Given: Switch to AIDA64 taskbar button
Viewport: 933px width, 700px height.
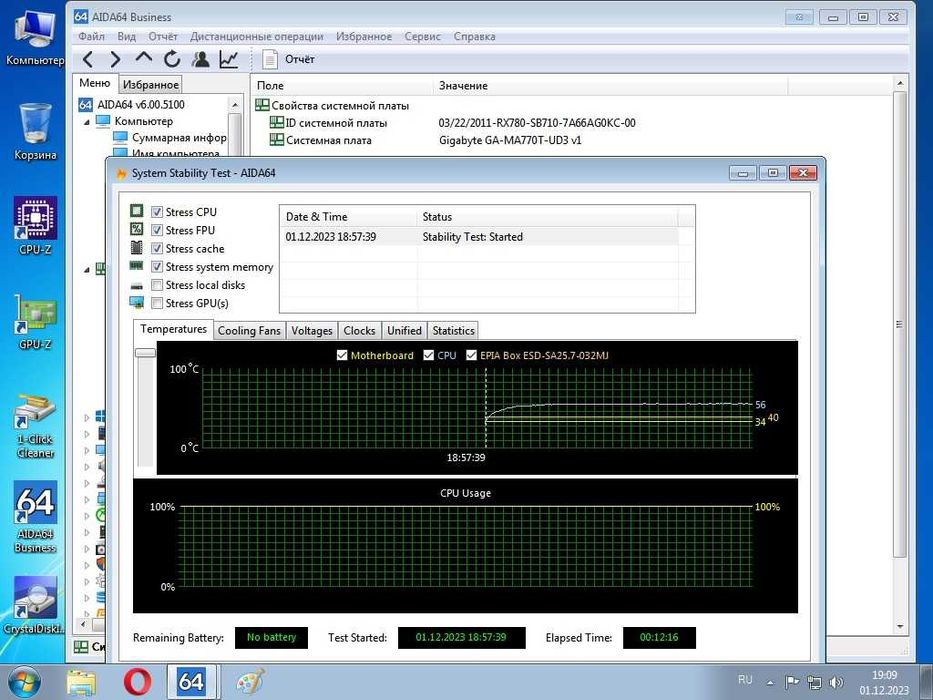Looking at the screenshot, I should pyautogui.click(x=191, y=682).
